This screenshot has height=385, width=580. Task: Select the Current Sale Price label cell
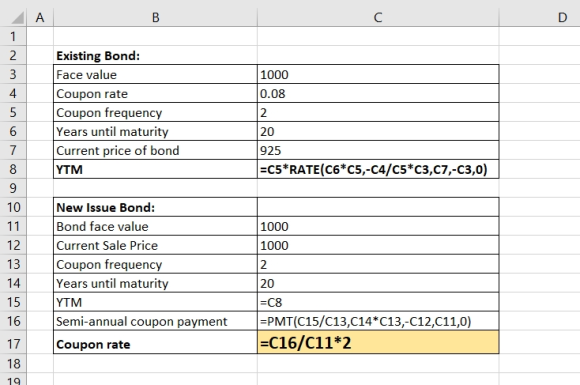click(x=155, y=245)
